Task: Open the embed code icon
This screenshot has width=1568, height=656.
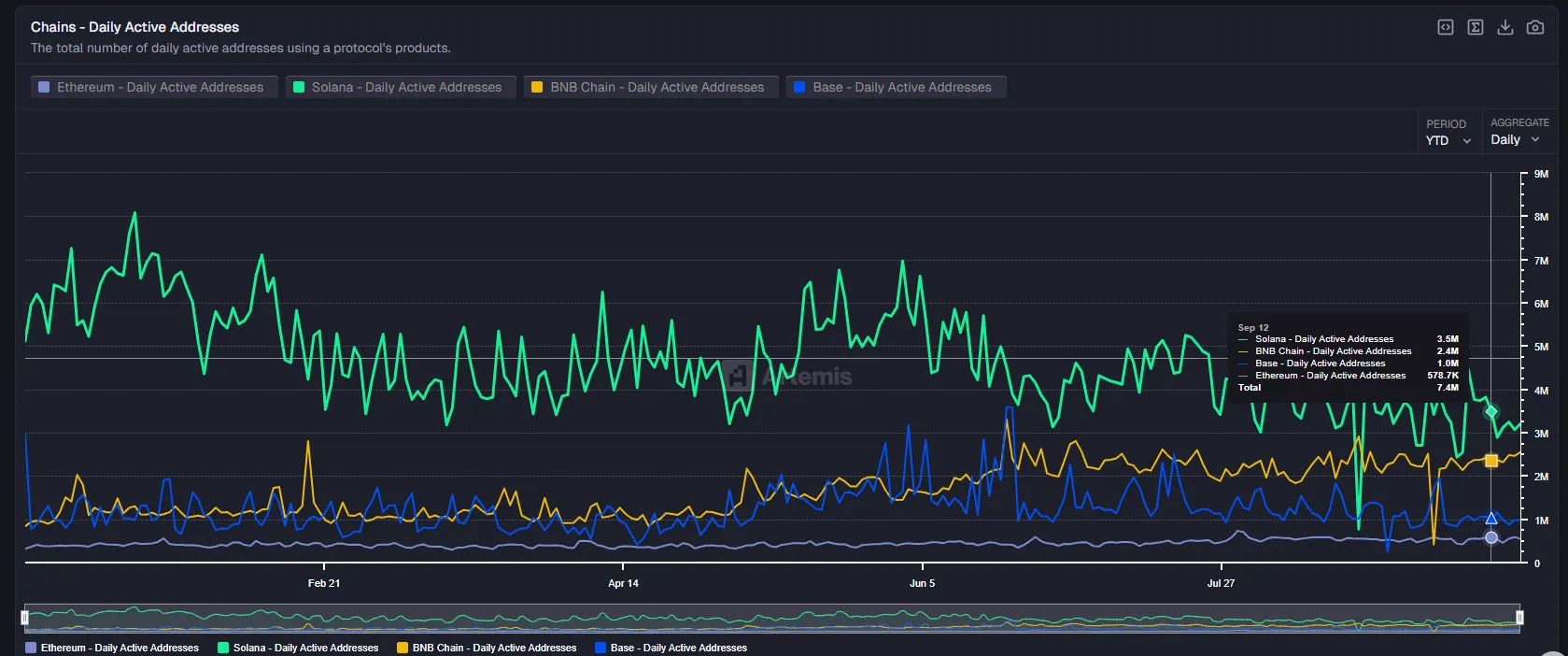Action: click(x=1445, y=27)
